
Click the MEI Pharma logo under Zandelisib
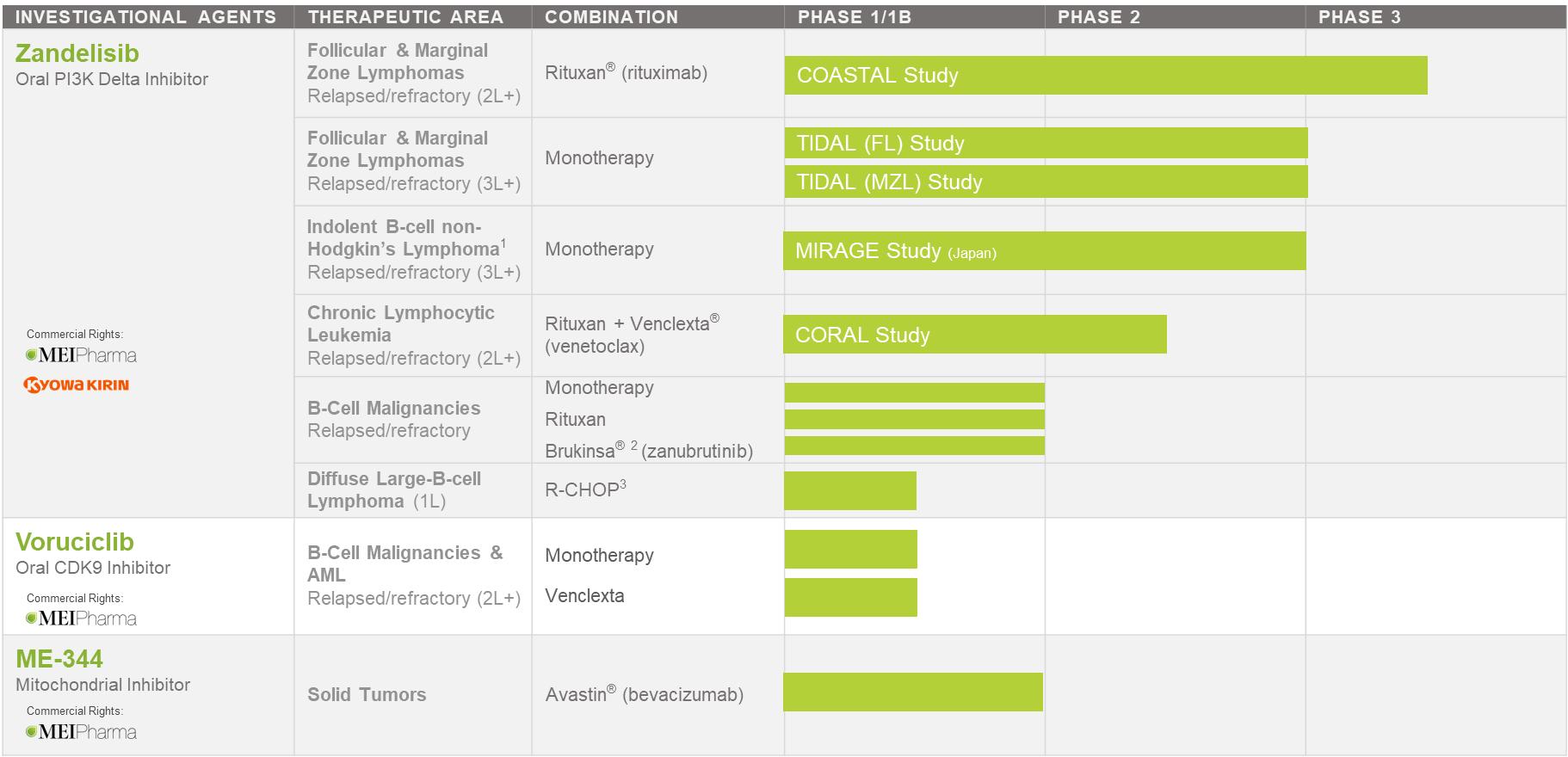pos(81,355)
